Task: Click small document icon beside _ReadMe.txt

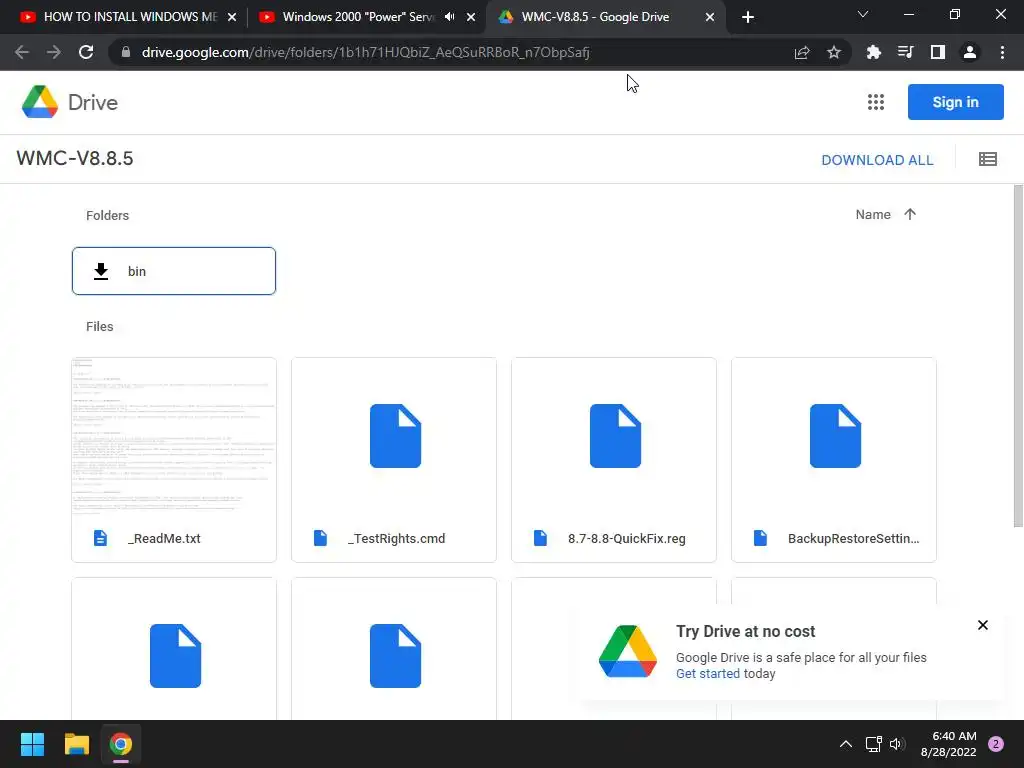Action: coord(100,538)
